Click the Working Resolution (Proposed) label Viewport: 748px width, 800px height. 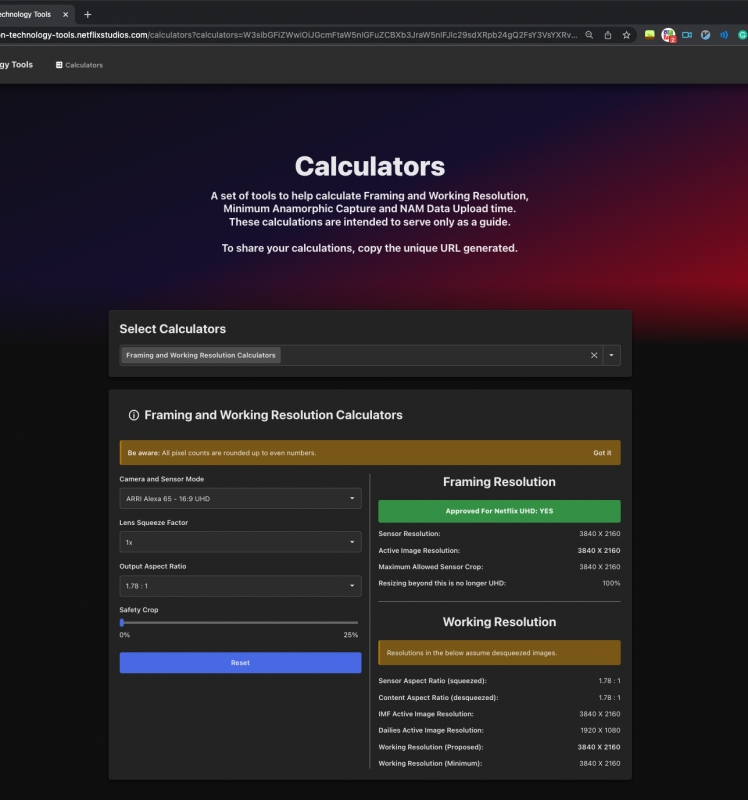(431, 747)
